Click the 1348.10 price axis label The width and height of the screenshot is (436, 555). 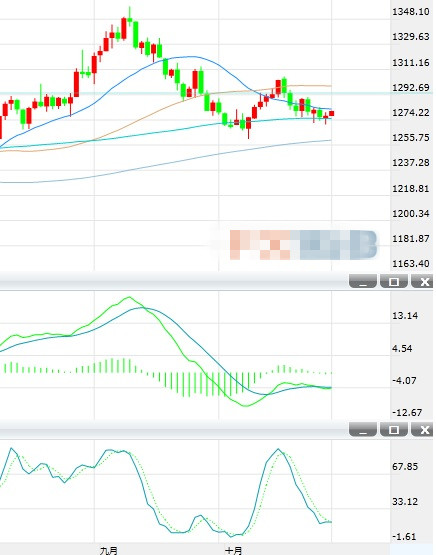pos(411,12)
